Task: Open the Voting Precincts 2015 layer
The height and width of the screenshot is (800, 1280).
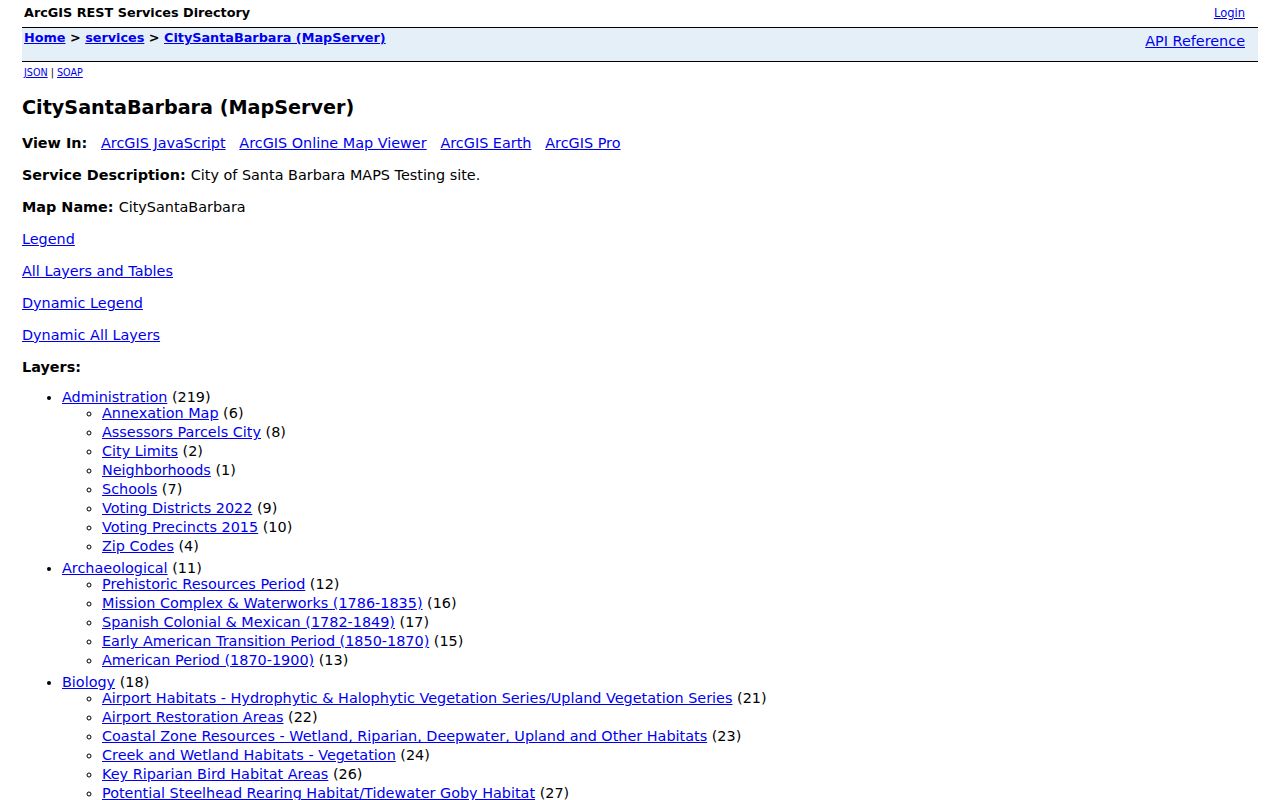Action: 180,527
